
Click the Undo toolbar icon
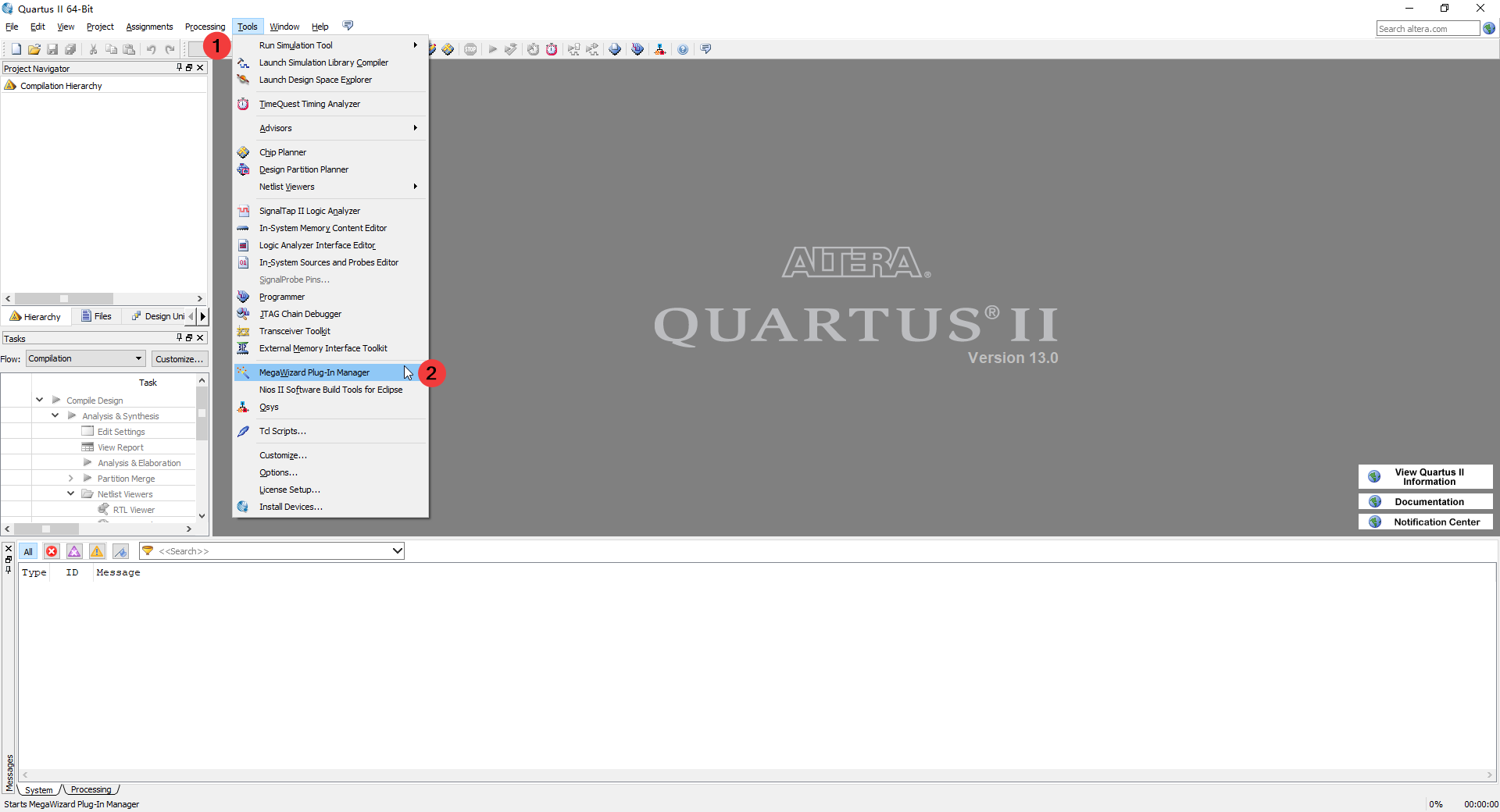(152, 49)
